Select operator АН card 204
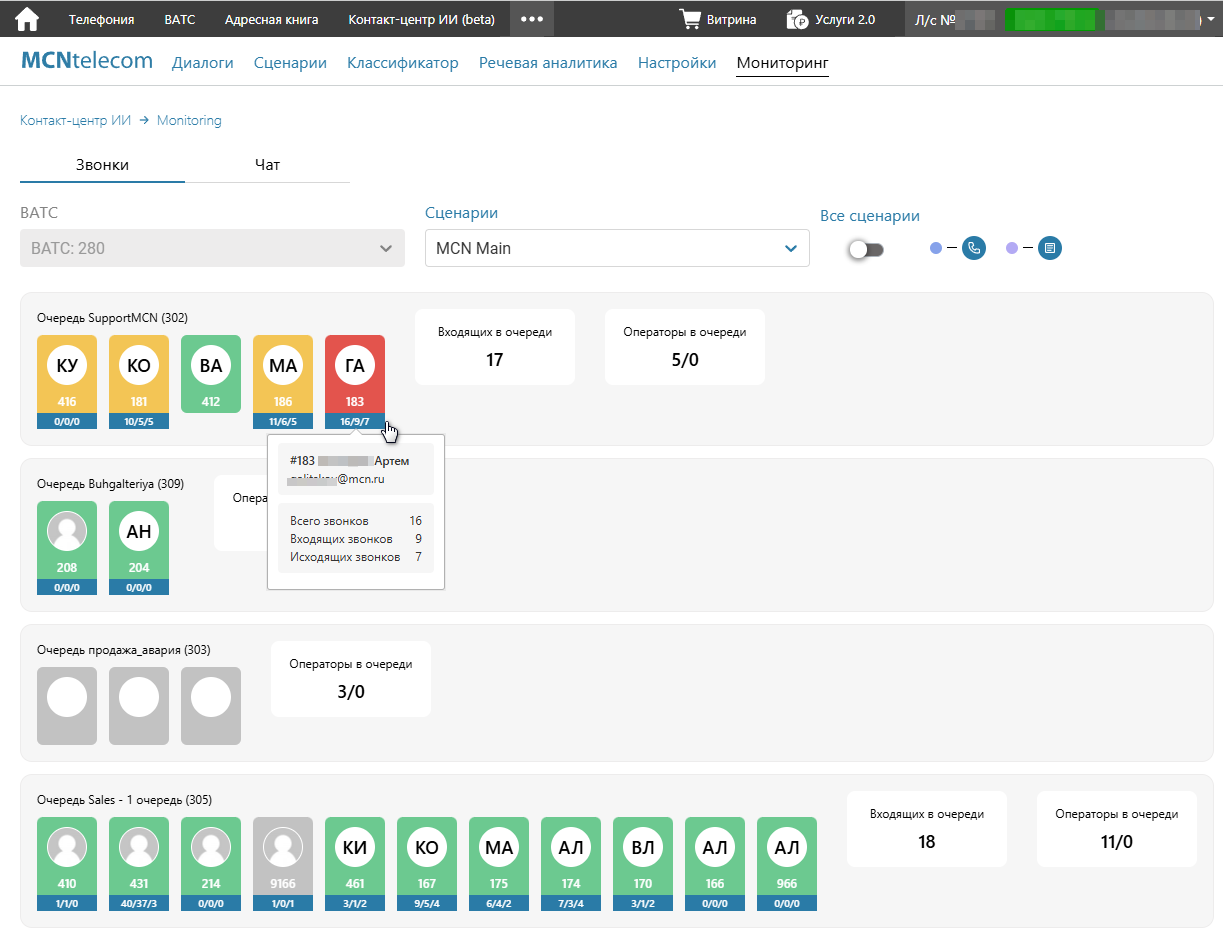Screen dimensions: 1223x936 coord(139,548)
